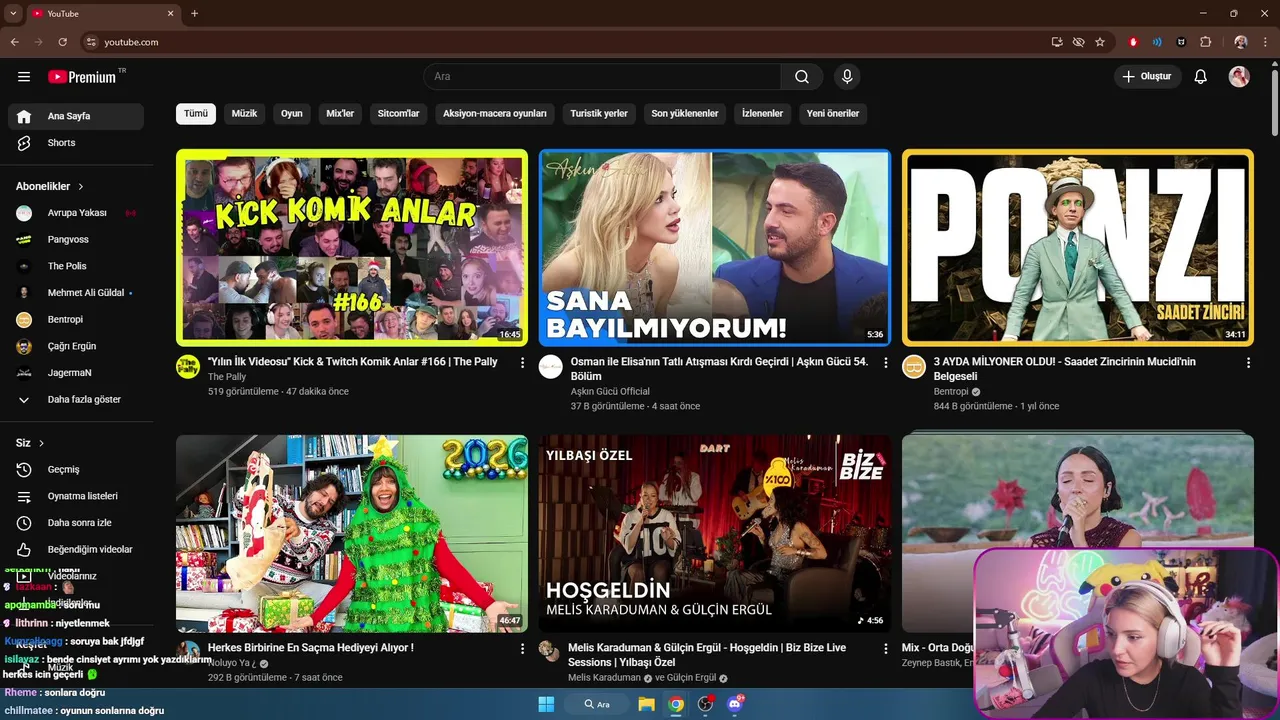Image resolution: width=1280 pixels, height=720 pixels.
Task: Click Aşkın Gücü Official channel avatar
Action: 551,366
